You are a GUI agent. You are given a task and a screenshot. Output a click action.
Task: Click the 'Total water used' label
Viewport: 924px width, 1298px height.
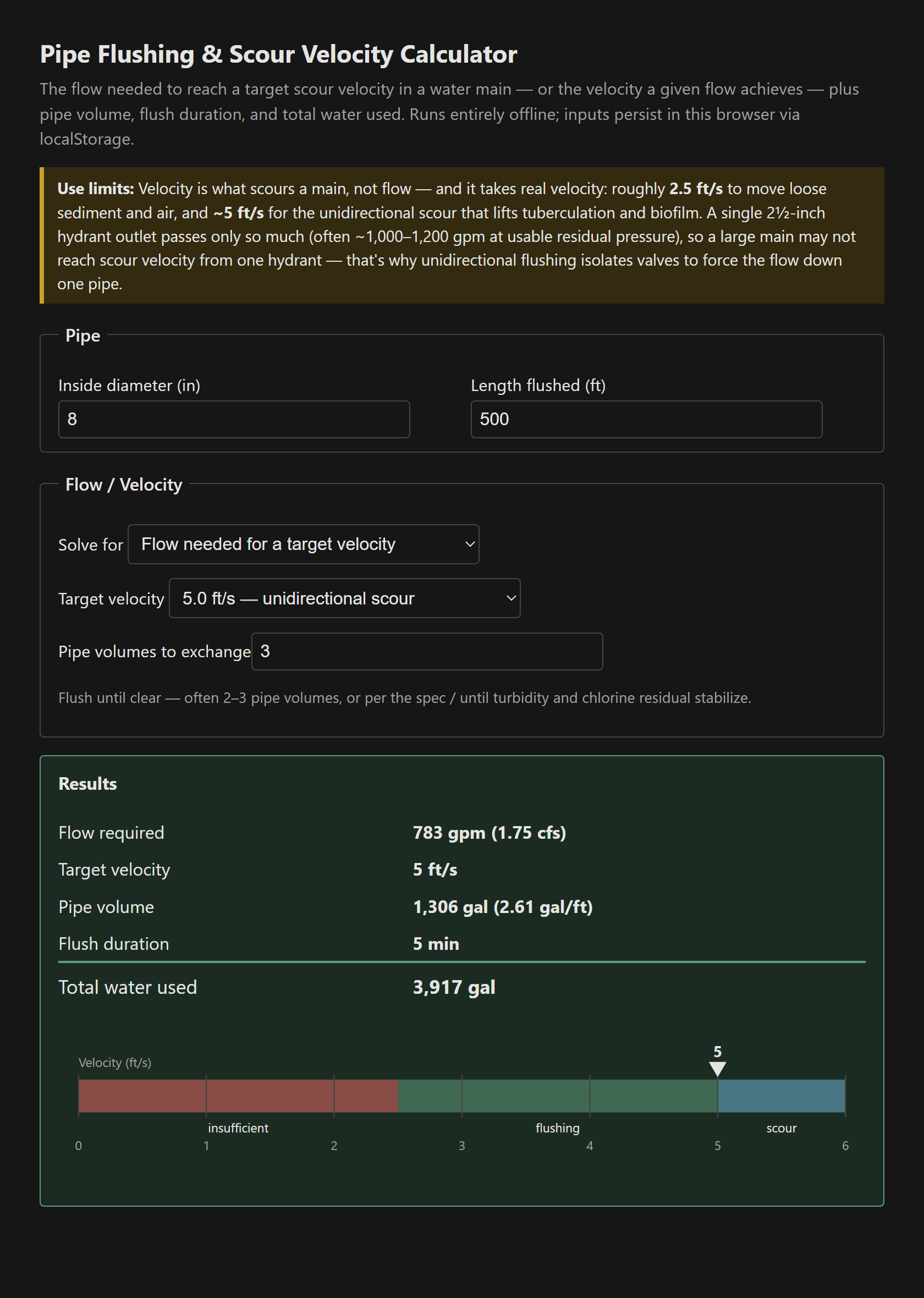[128, 987]
